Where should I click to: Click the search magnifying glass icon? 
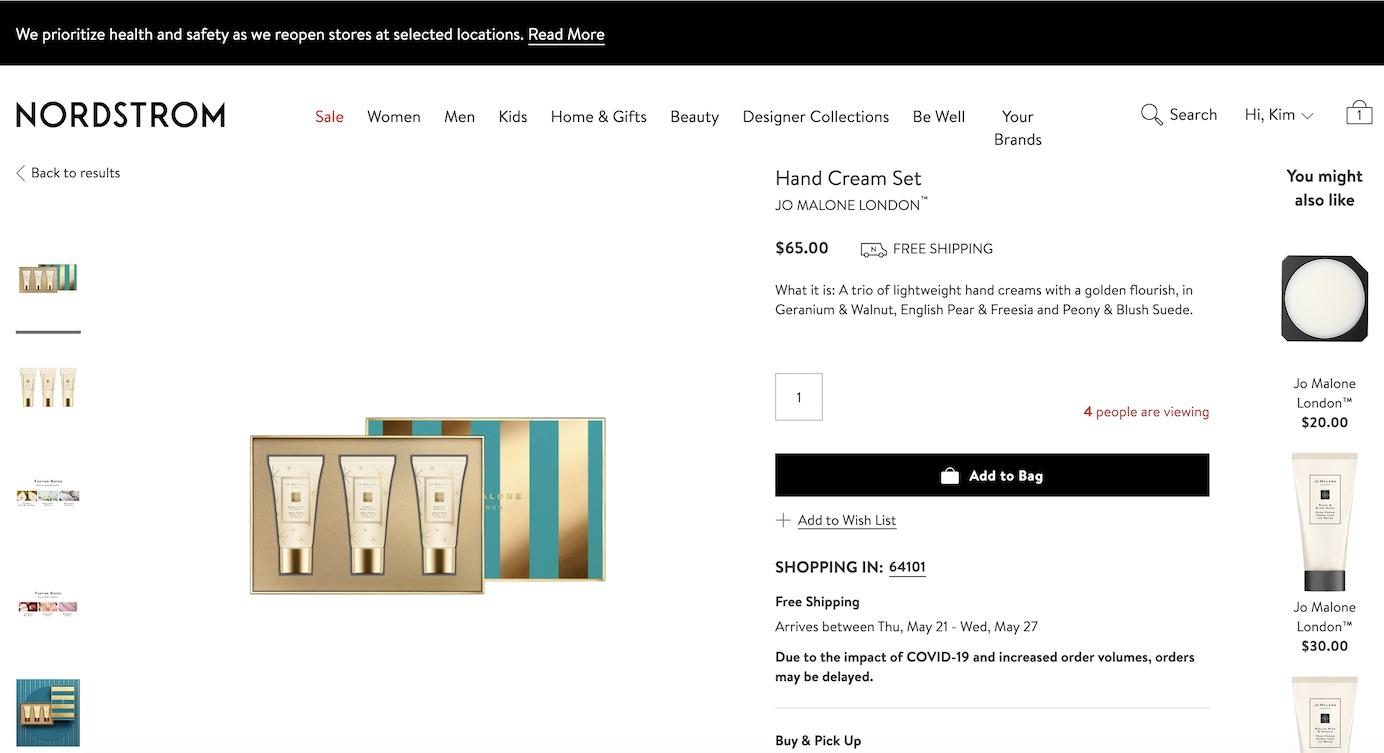tap(1151, 115)
